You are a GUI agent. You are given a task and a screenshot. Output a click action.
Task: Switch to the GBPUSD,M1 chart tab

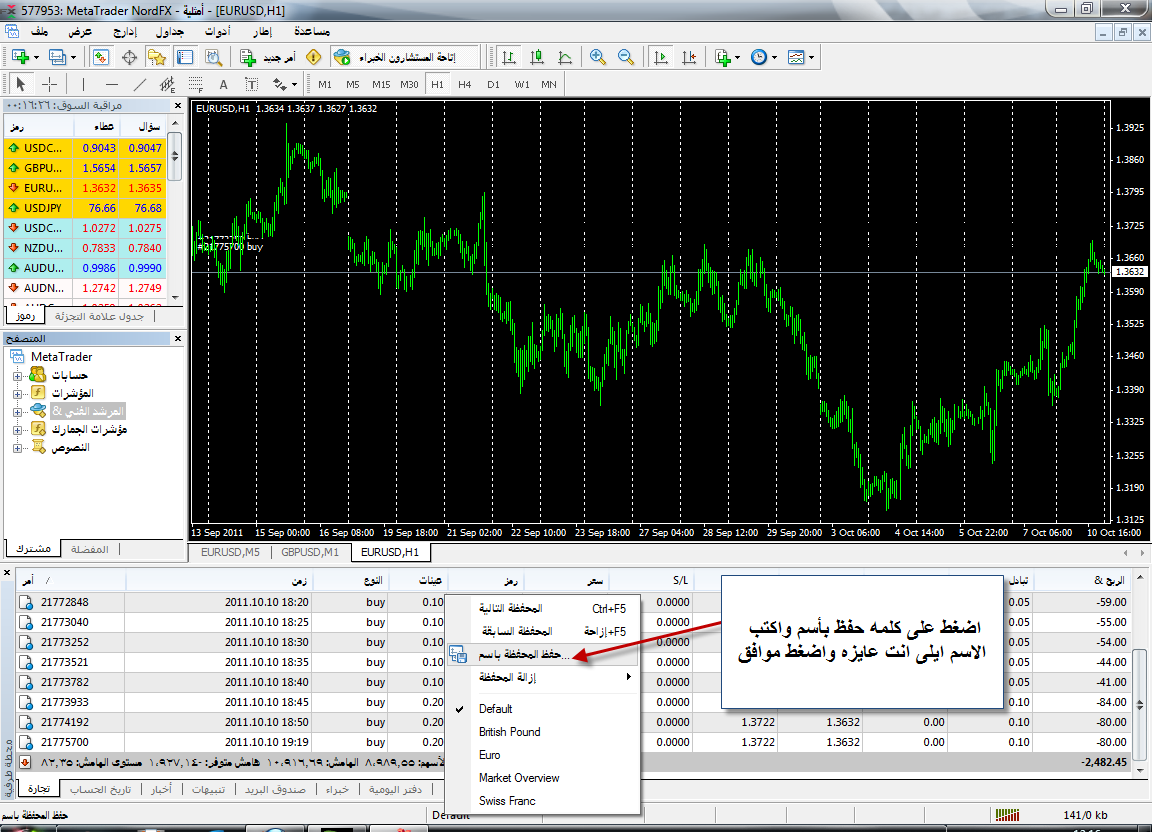(310, 552)
